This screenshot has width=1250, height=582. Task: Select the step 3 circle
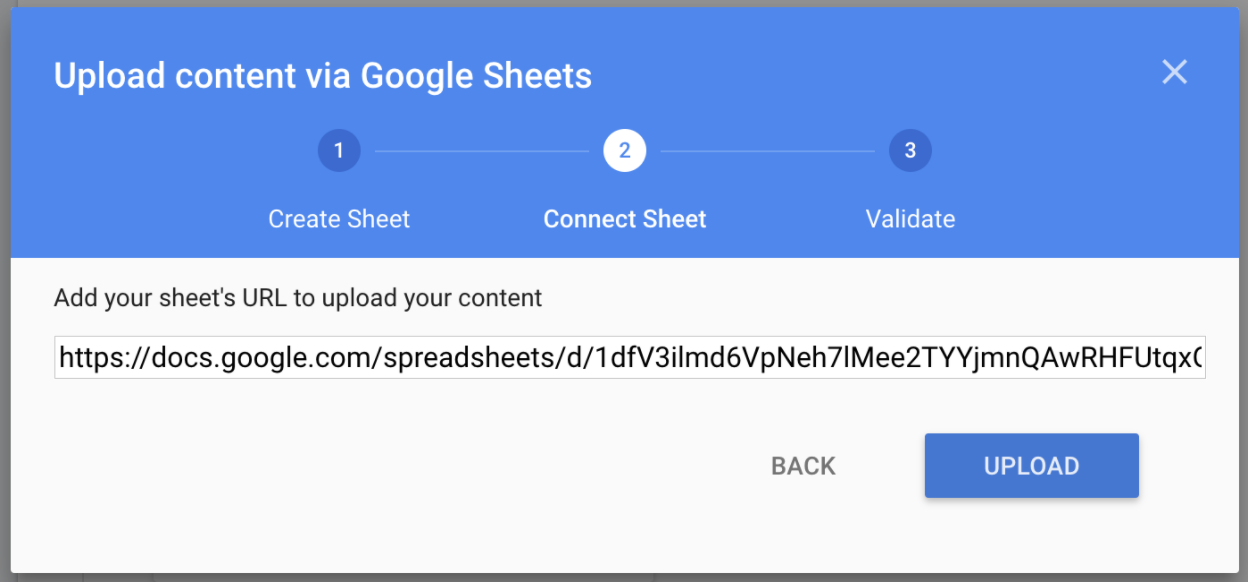point(910,151)
